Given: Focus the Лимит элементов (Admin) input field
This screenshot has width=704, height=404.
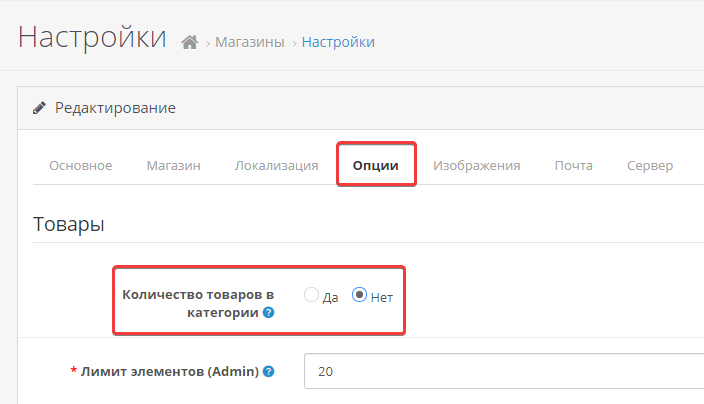Looking at the screenshot, I should coord(500,372).
